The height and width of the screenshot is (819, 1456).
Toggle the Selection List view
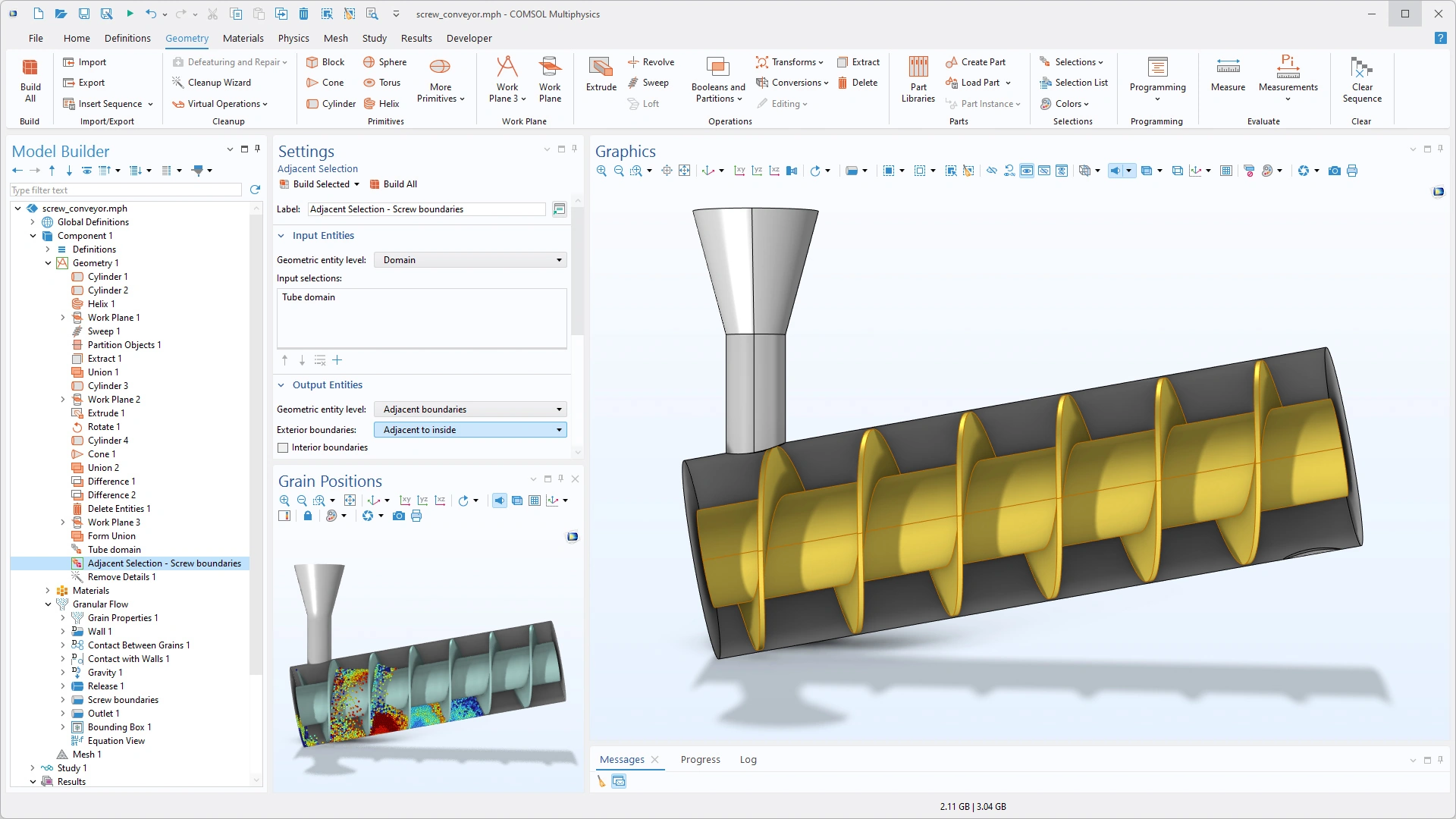(1074, 83)
